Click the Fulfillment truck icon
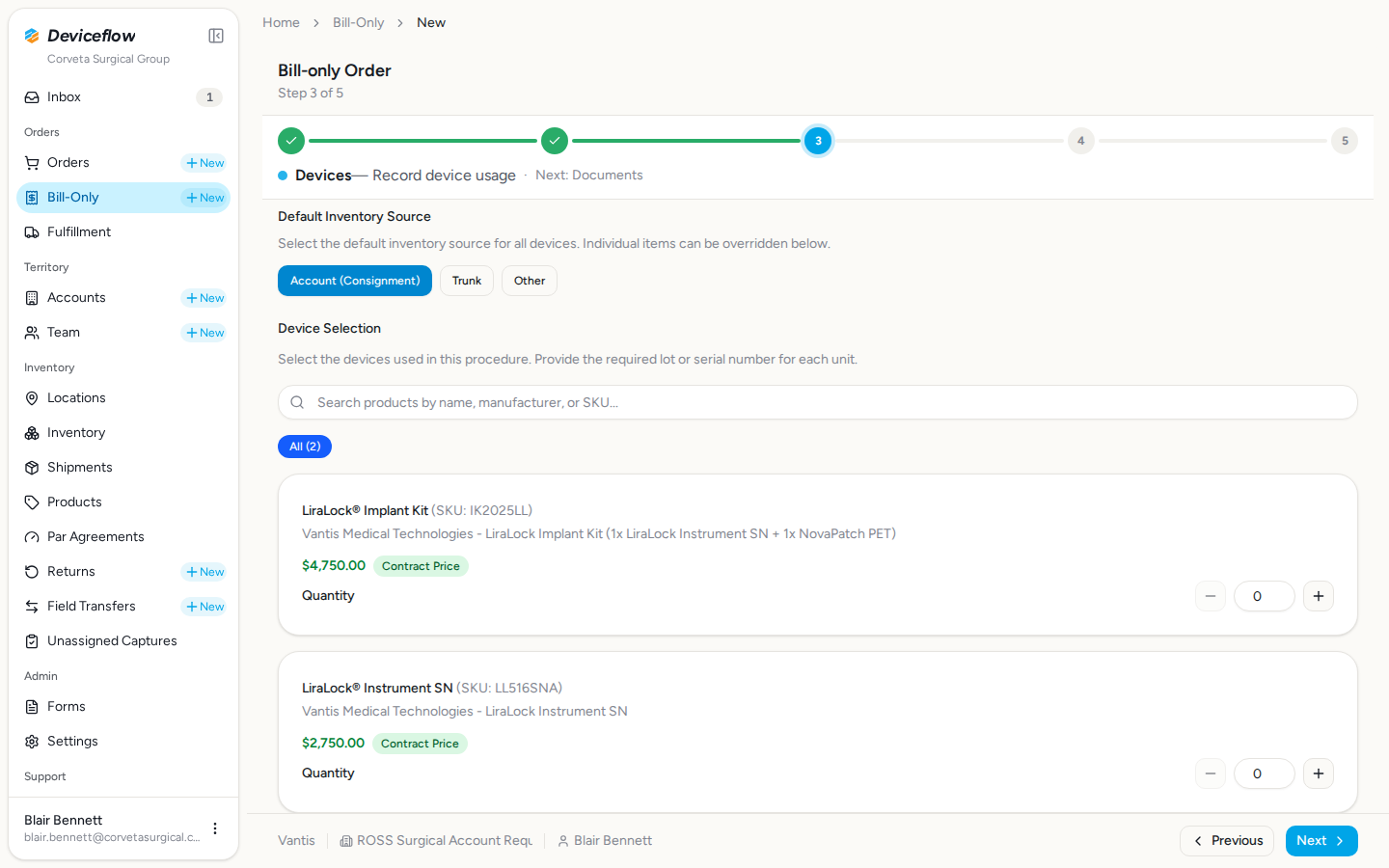Screen dimensions: 1389x868 tap(32, 232)
